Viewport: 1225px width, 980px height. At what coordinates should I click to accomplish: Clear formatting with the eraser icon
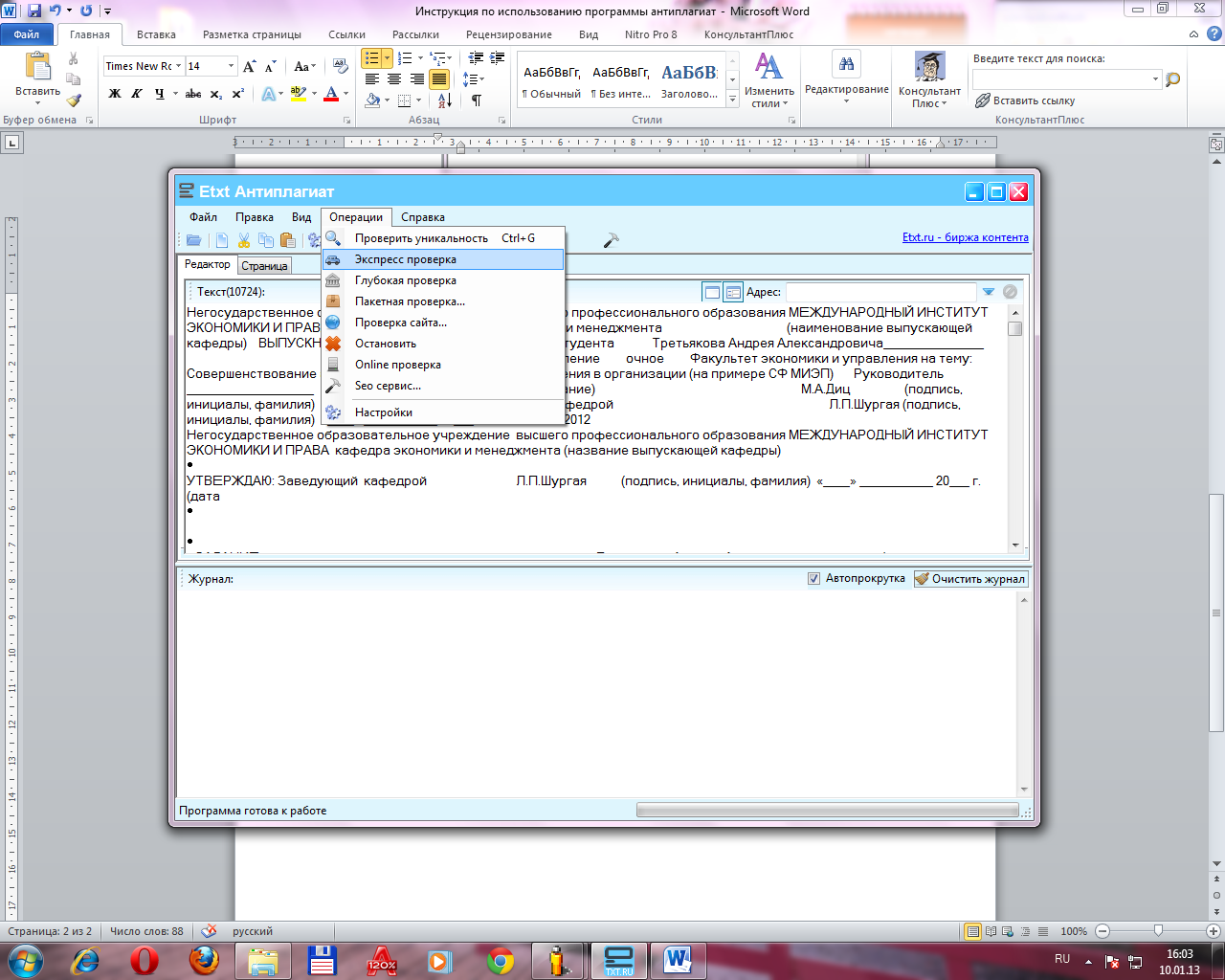(340, 66)
